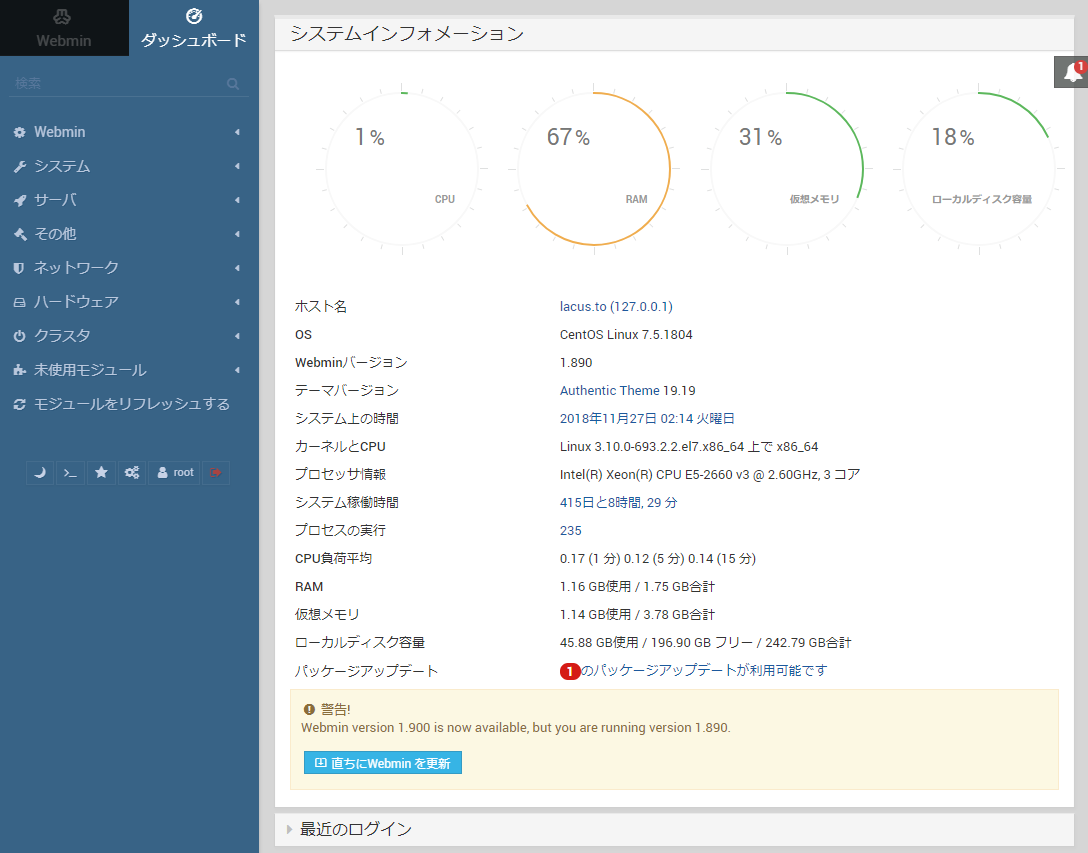Click the search magnifier icon
Screen dimensions: 1088x853
click(x=233, y=85)
